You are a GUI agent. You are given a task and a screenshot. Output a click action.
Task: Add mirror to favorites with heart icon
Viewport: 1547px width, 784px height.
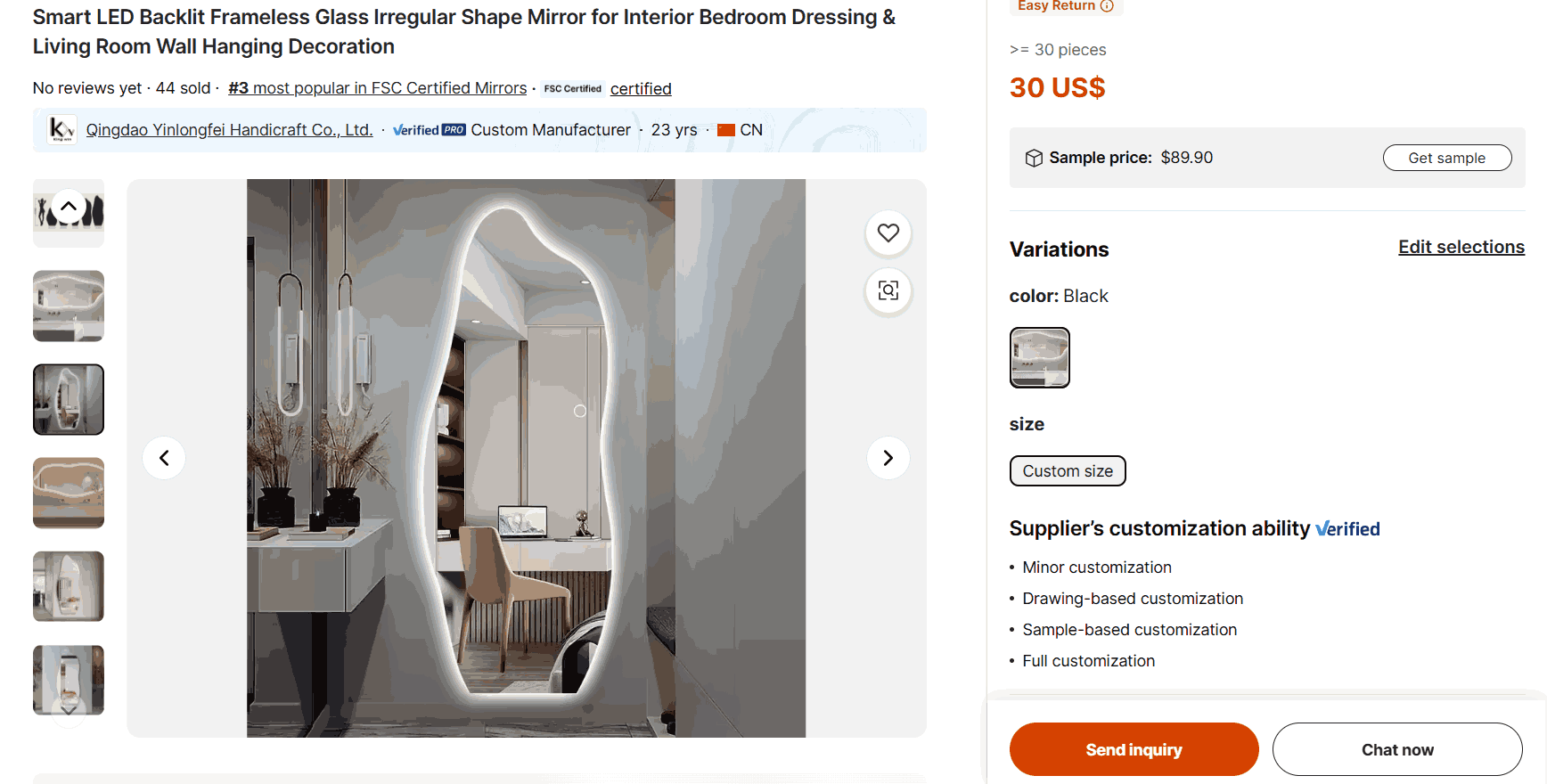[888, 233]
